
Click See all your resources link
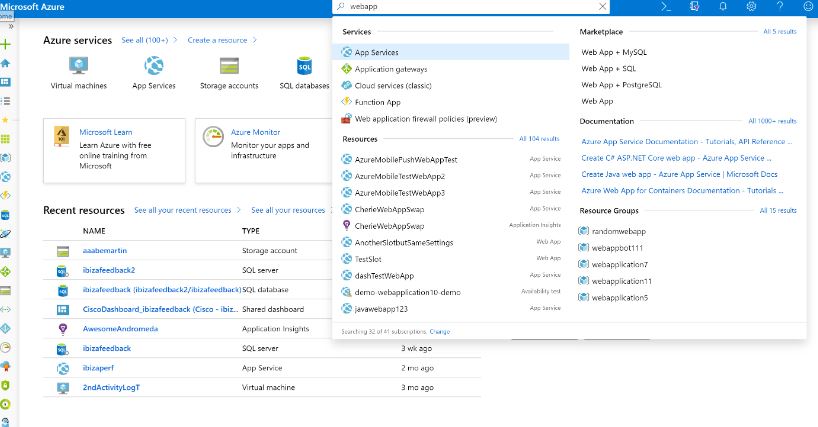pyautogui.click(x=288, y=210)
